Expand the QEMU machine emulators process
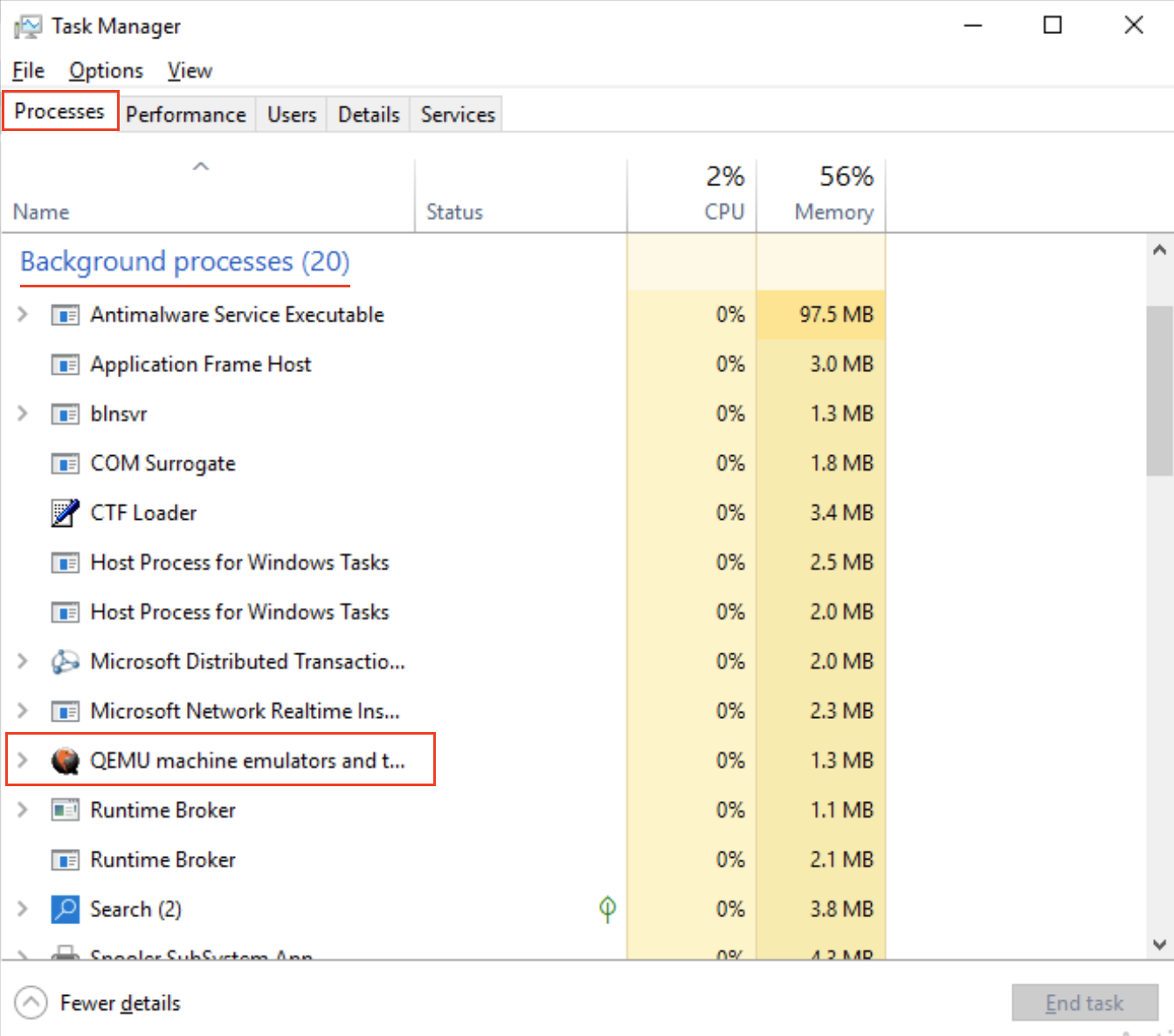 23,761
